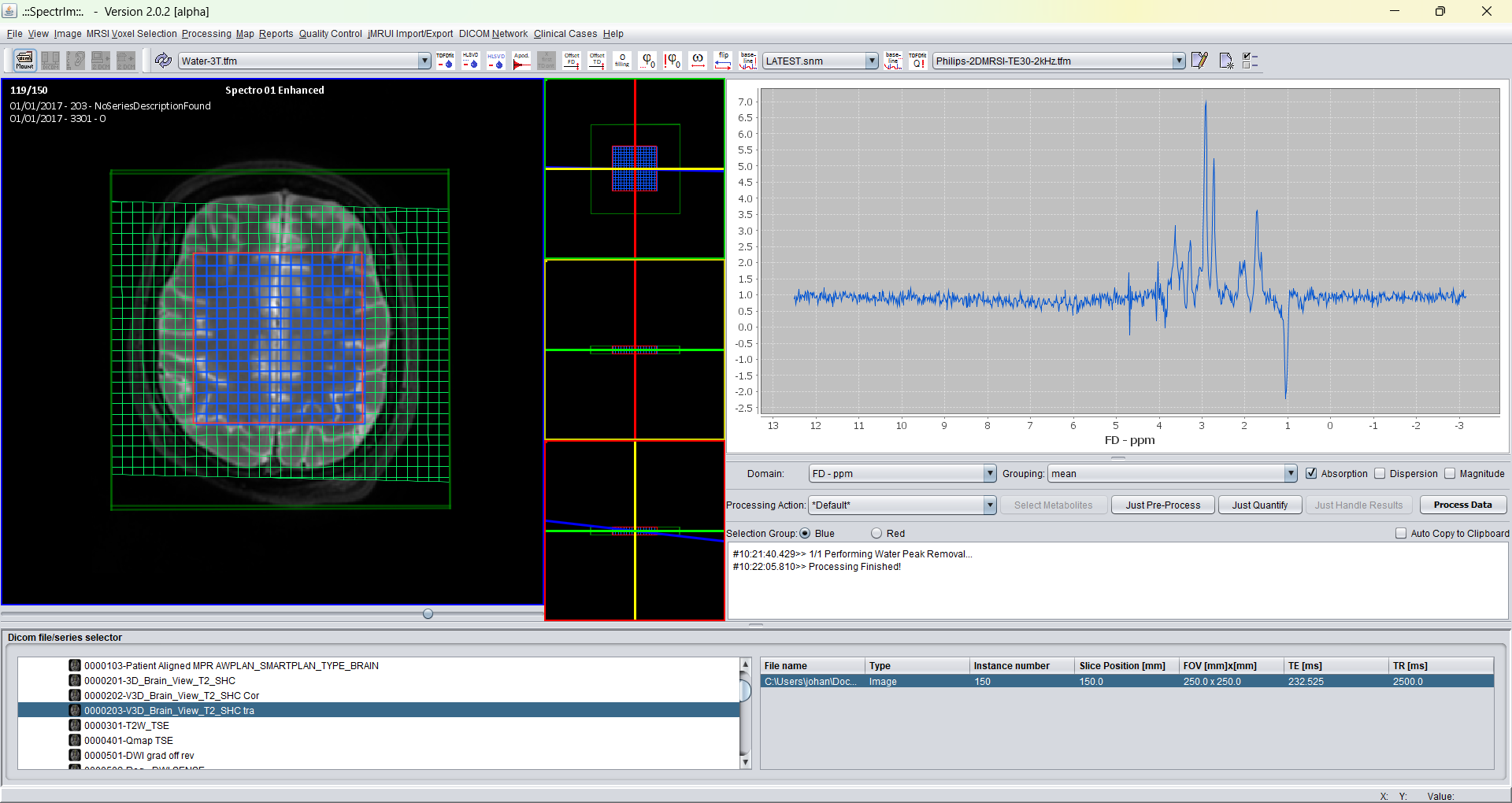Click the Just Quantify button

pos(1260,505)
